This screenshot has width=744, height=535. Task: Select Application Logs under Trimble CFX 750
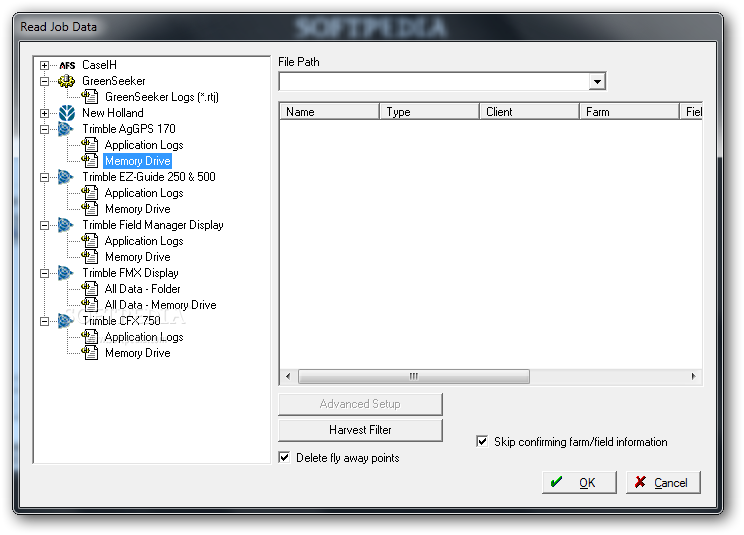[144, 337]
